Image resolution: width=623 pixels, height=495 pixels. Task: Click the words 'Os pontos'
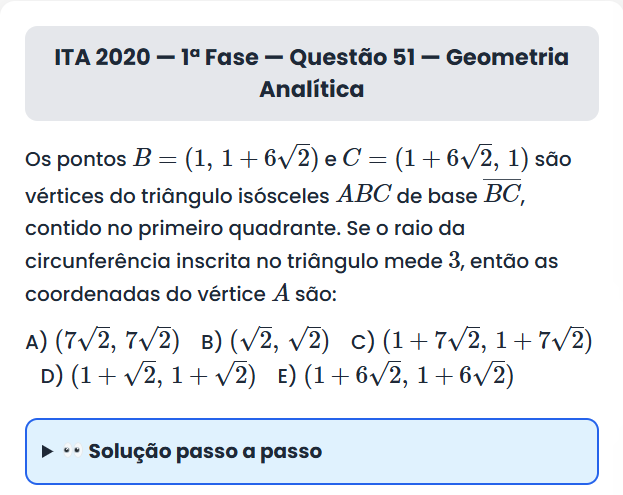point(72,159)
